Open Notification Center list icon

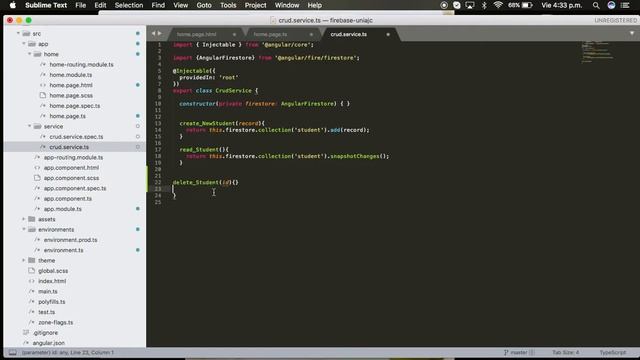pos(625,5)
